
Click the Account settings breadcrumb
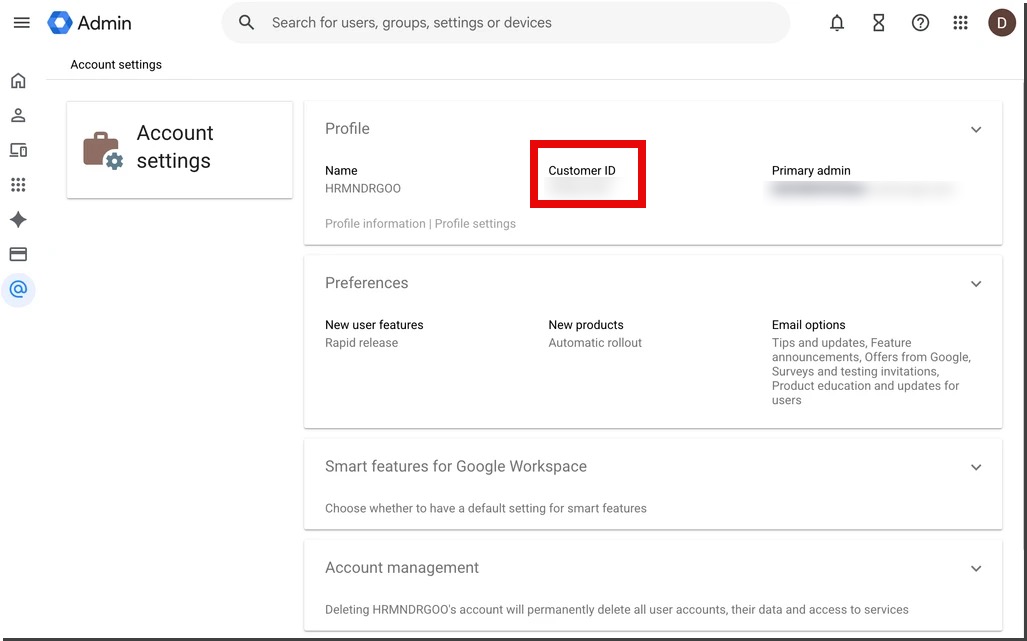point(116,64)
